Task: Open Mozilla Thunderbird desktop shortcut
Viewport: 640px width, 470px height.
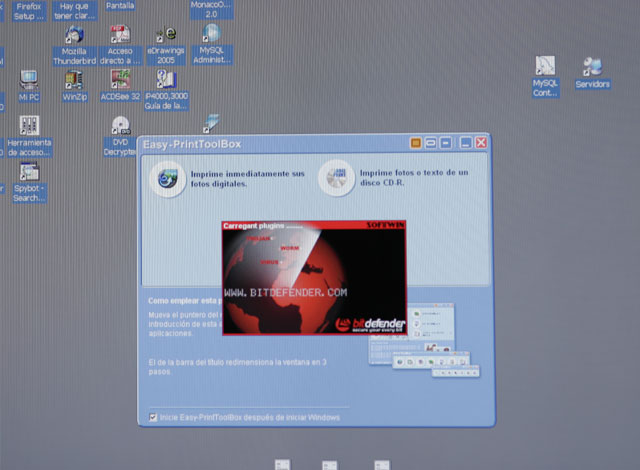Action: coord(74,37)
